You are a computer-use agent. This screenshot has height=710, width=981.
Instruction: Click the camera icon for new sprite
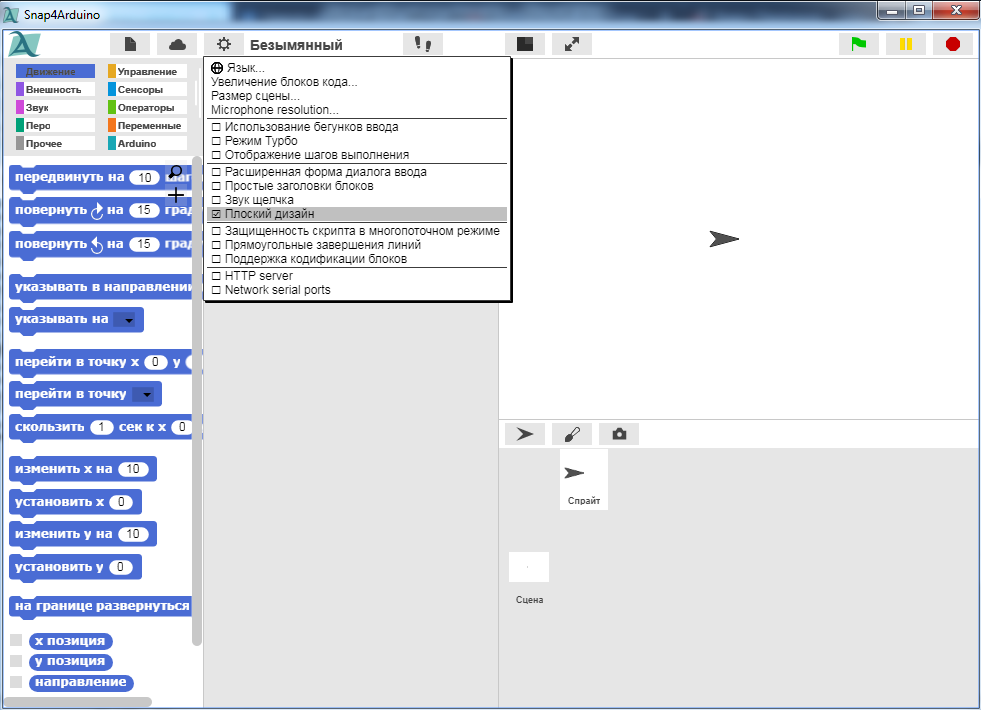(x=619, y=434)
